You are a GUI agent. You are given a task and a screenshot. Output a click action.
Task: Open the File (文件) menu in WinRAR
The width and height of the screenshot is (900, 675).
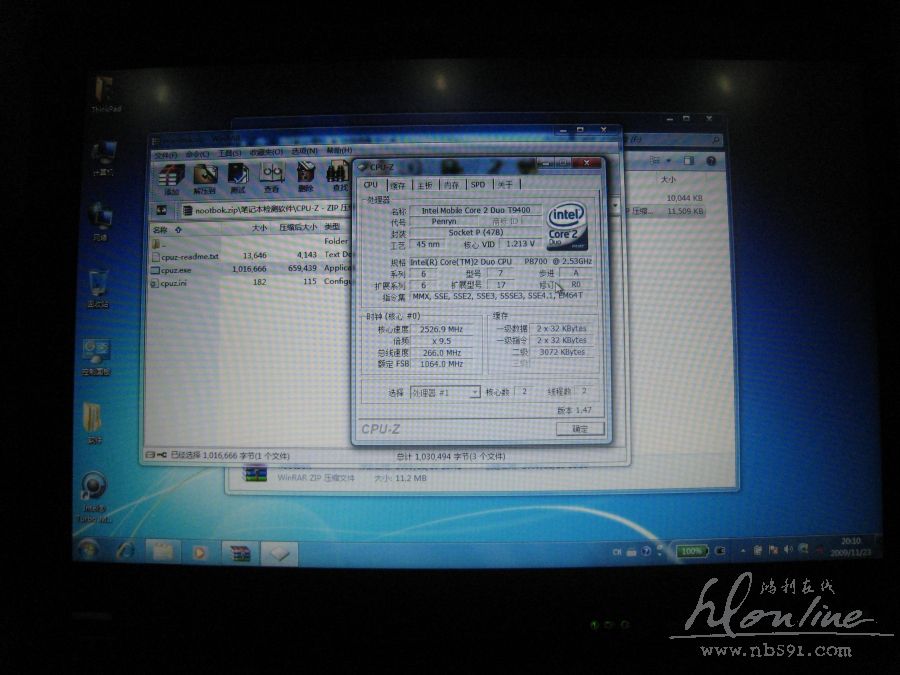165,154
